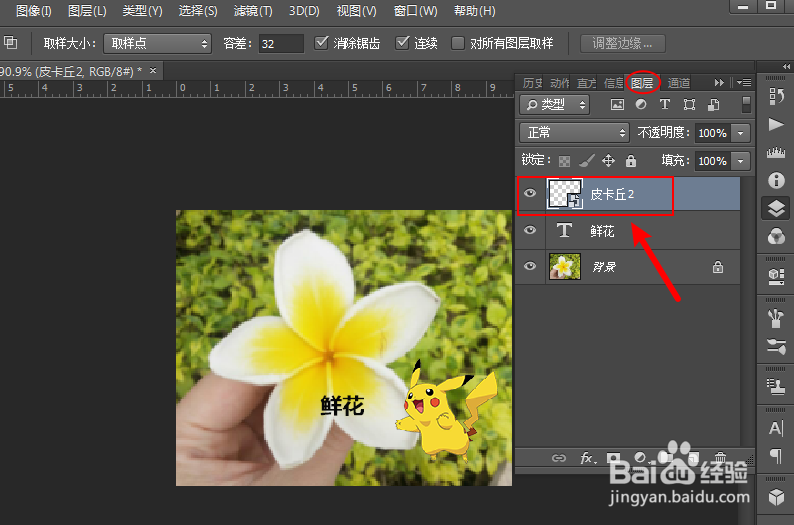Screen dimensions: 794x525
Task: Toggle lock image pixels brush icon
Action: point(587,160)
